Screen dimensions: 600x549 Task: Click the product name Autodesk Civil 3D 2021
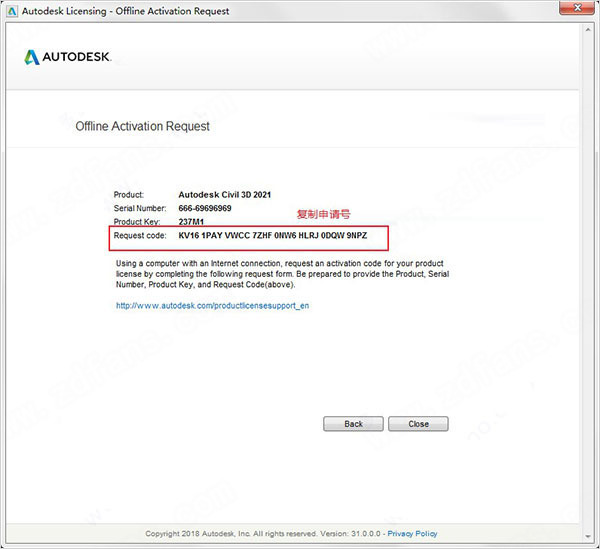(x=224, y=194)
